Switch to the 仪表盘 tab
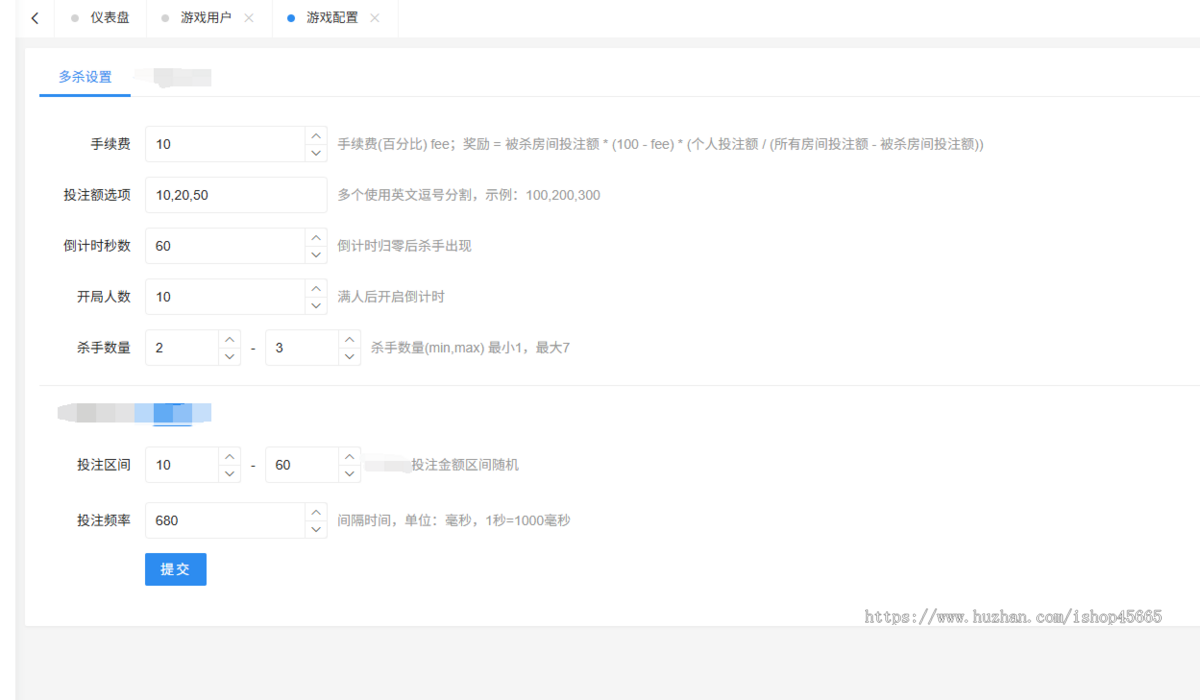 coord(100,18)
